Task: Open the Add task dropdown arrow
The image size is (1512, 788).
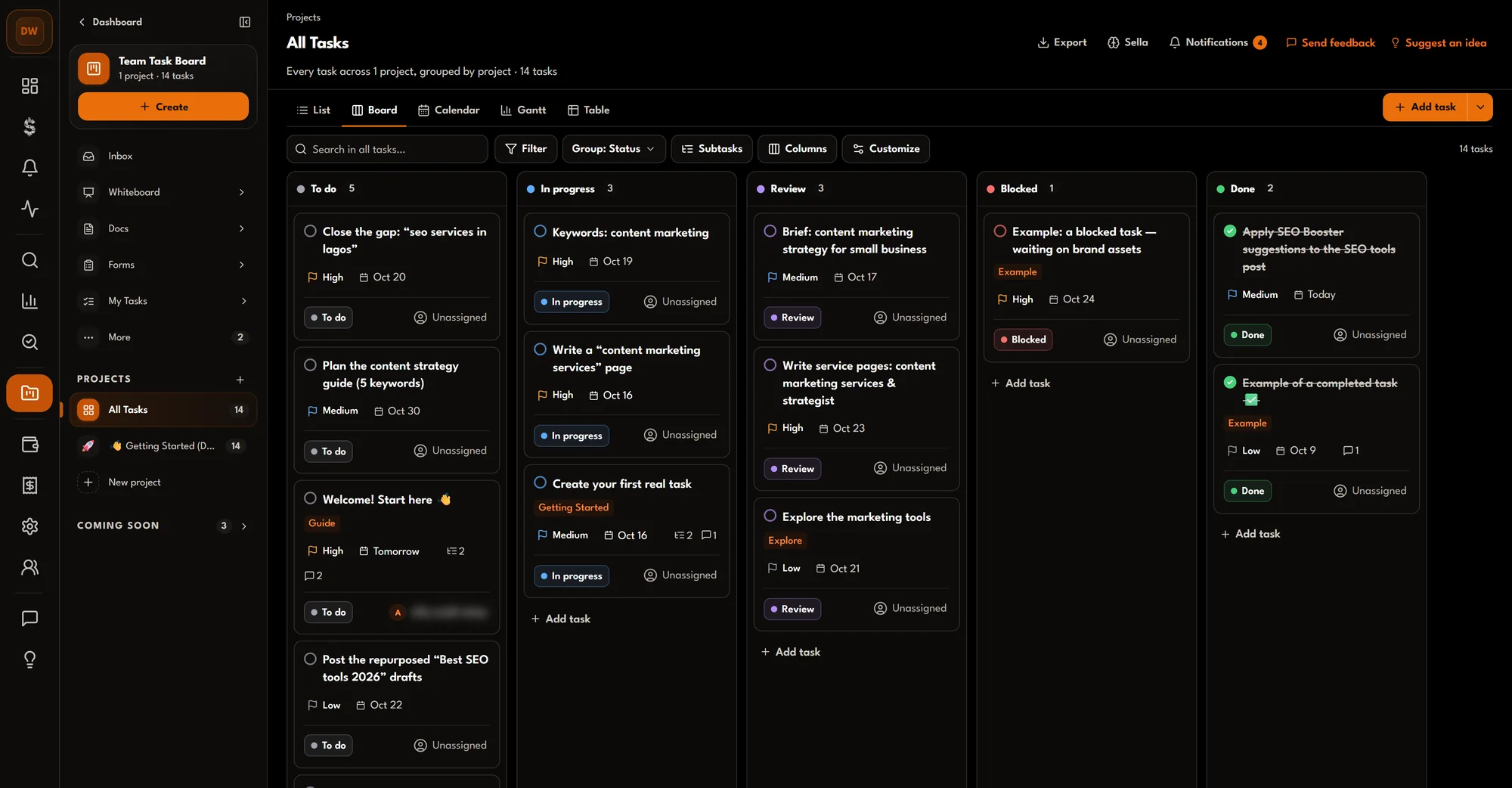Action: (1479, 107)
